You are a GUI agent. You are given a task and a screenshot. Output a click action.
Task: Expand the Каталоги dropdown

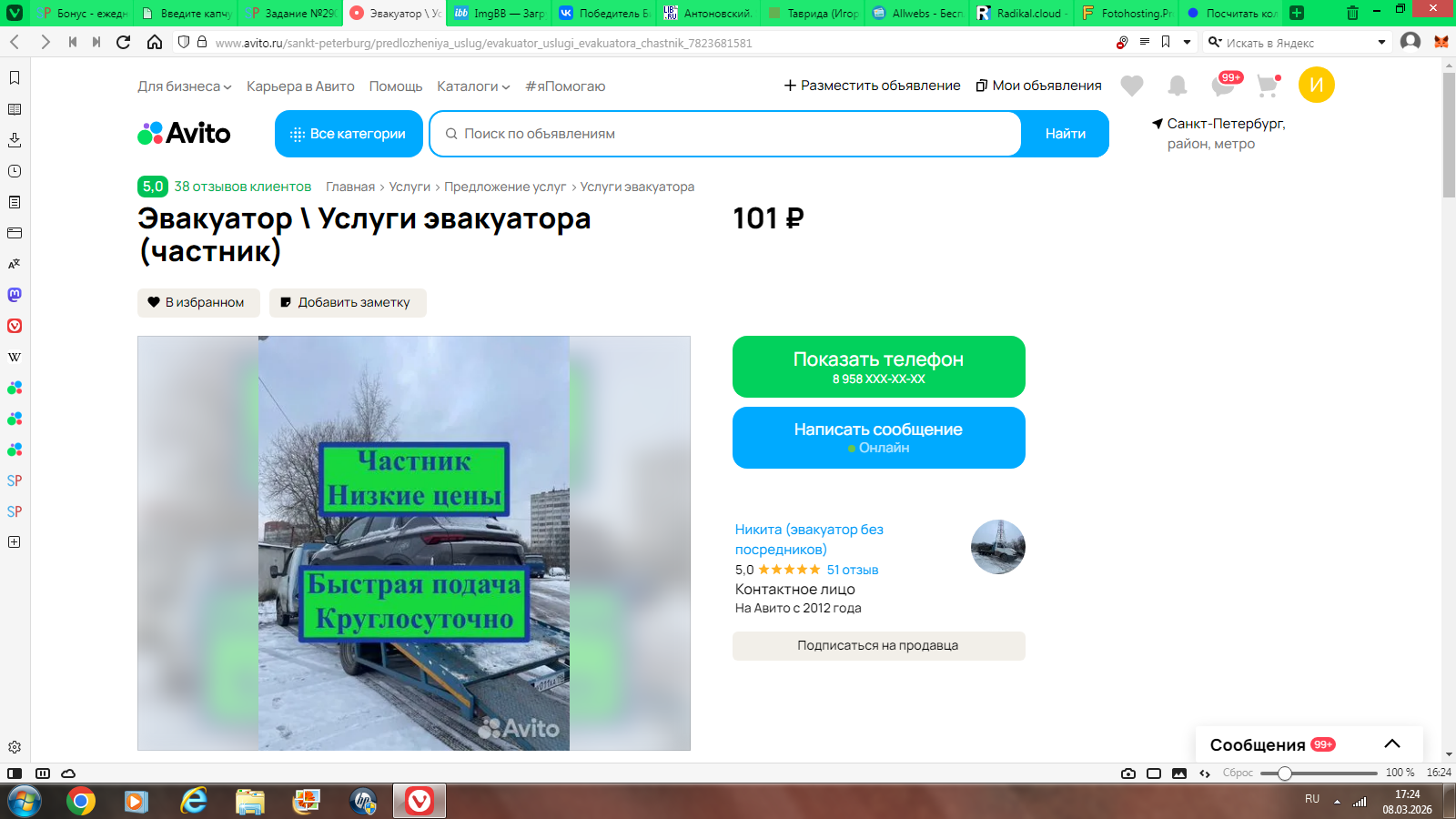tap(473, 86)
